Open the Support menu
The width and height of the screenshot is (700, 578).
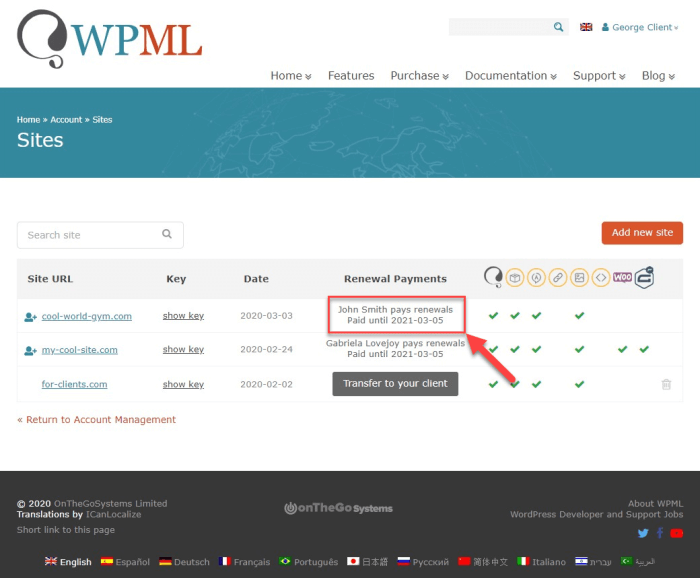pos(599,75)
